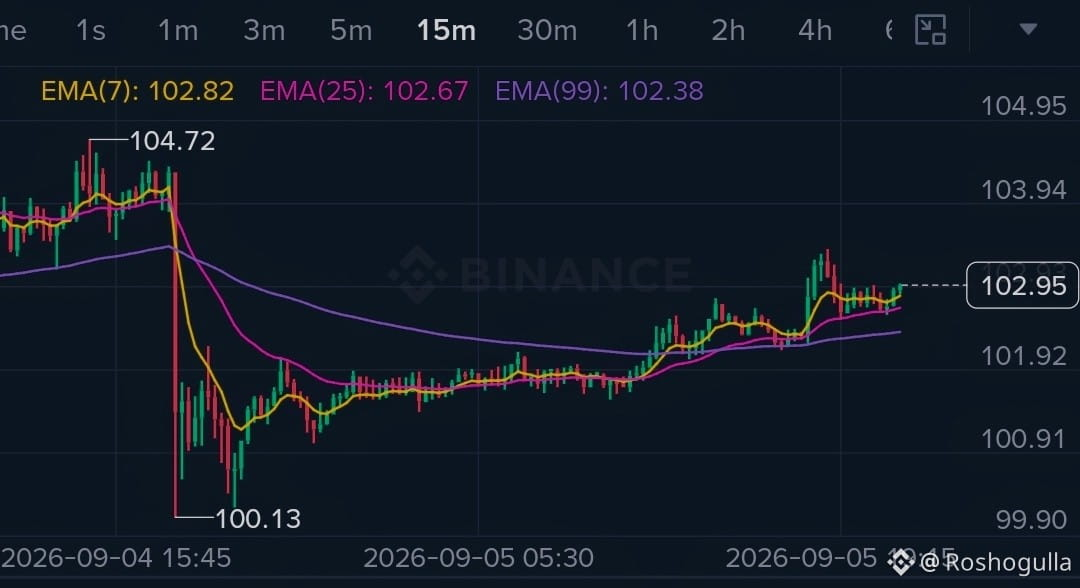Switch to the 5m interval
The image size is (1080, 588).
pos(351,31)
